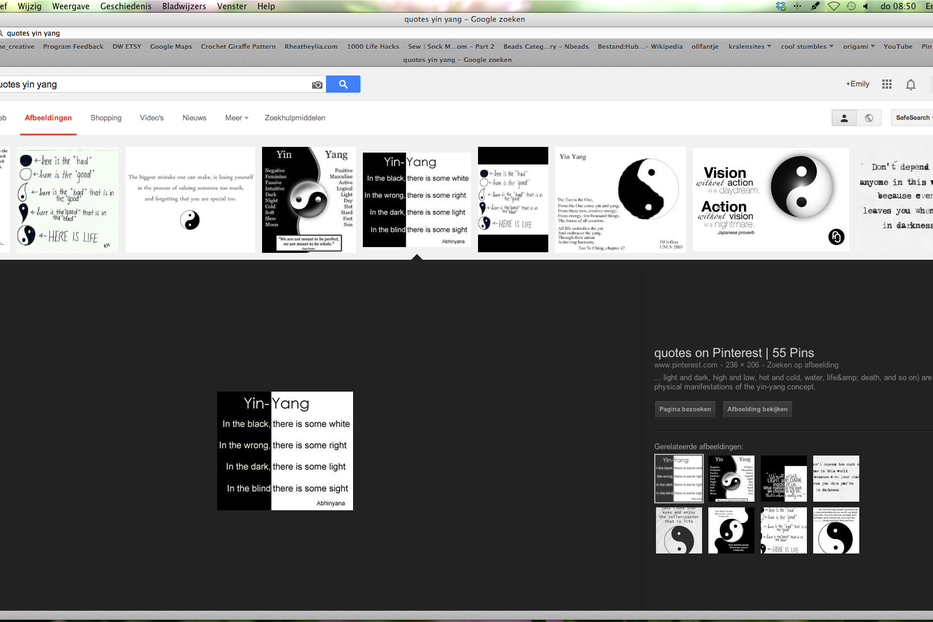Open quotes on Pinterest 55 Pins title
Viewport: 933px width, 622px height.
734,353
